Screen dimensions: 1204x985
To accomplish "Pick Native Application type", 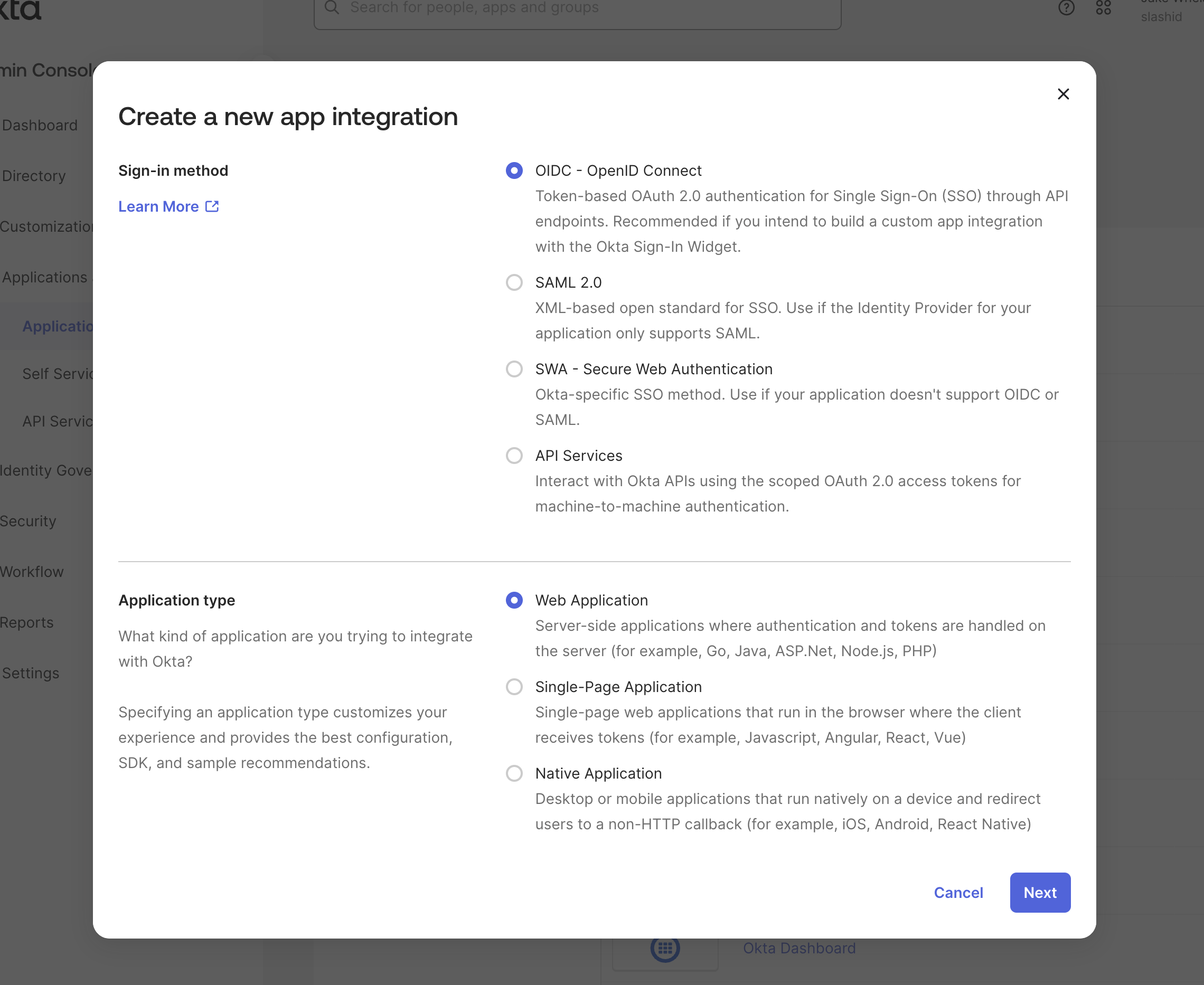I will point(514,773).
